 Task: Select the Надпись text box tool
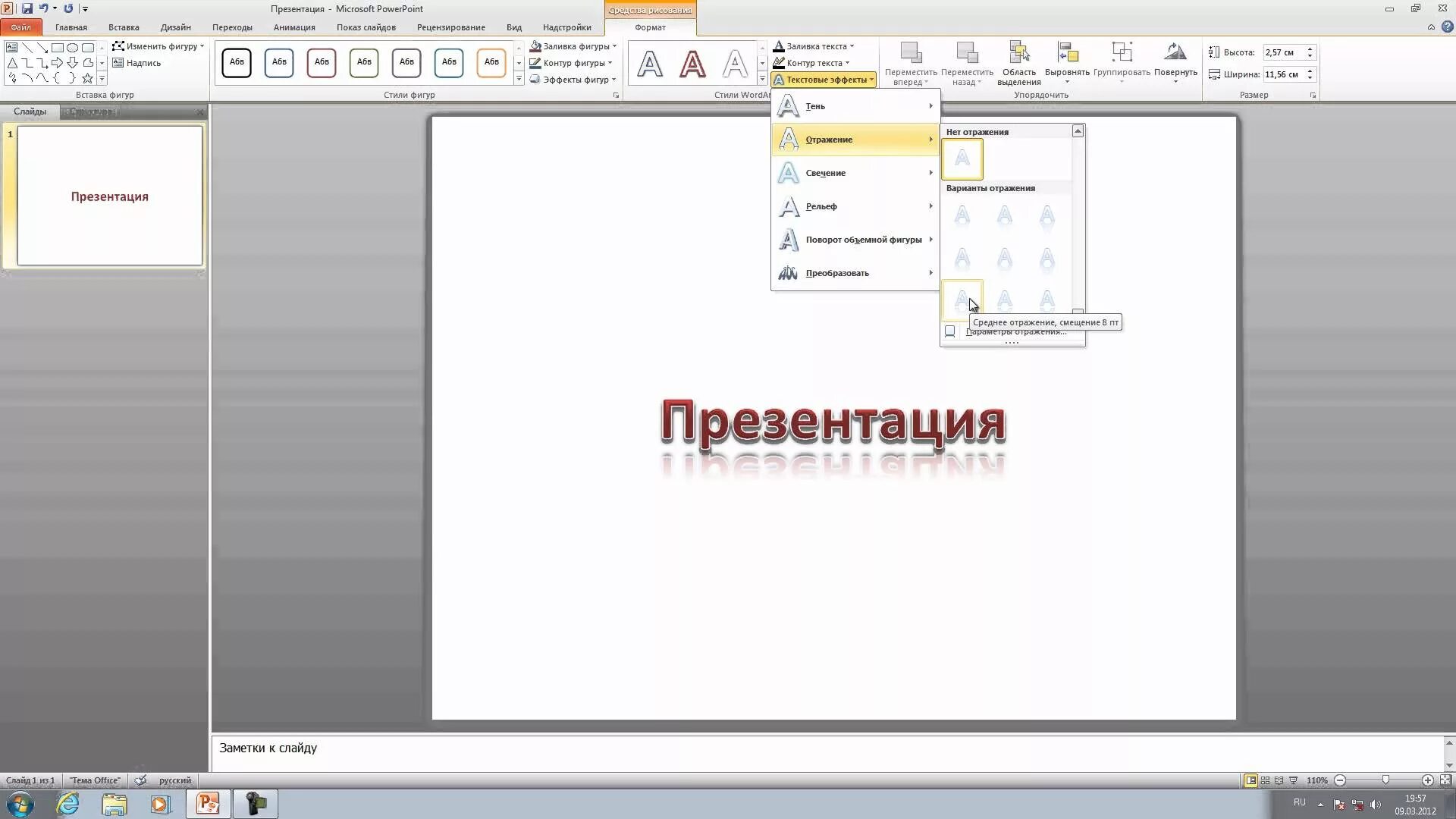(x=137, y=63)
